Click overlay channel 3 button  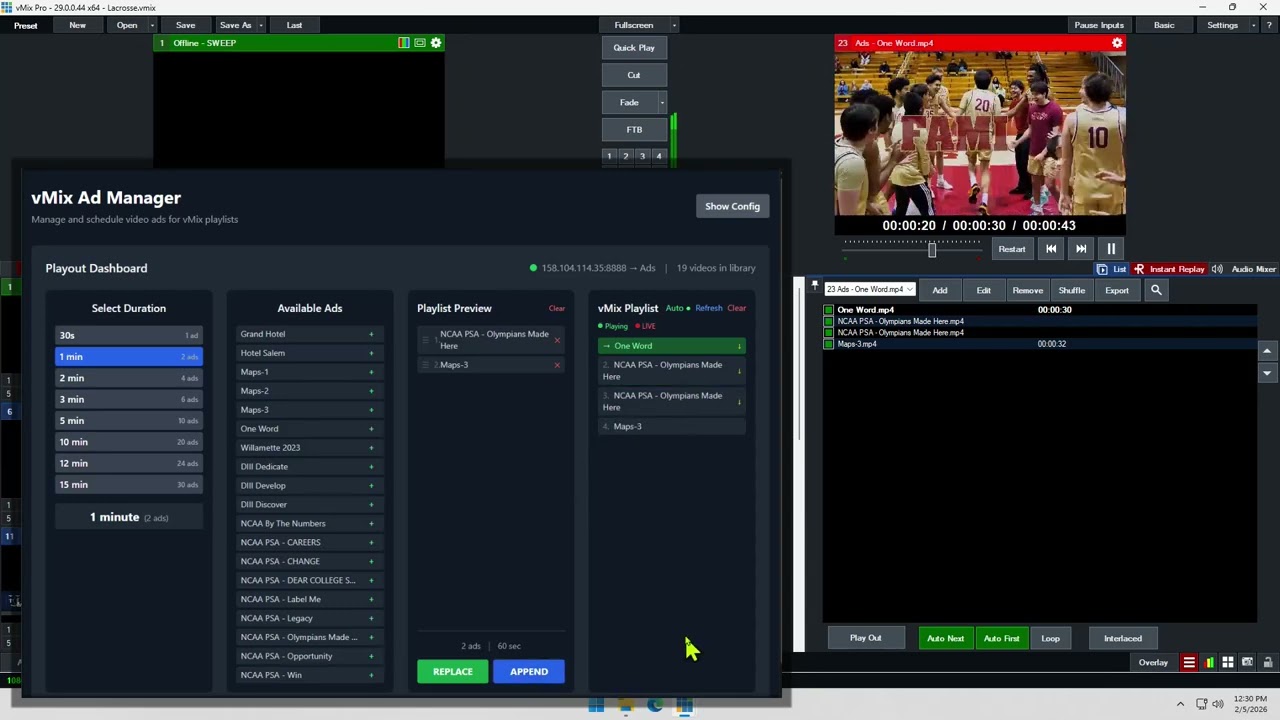[642, 156]
